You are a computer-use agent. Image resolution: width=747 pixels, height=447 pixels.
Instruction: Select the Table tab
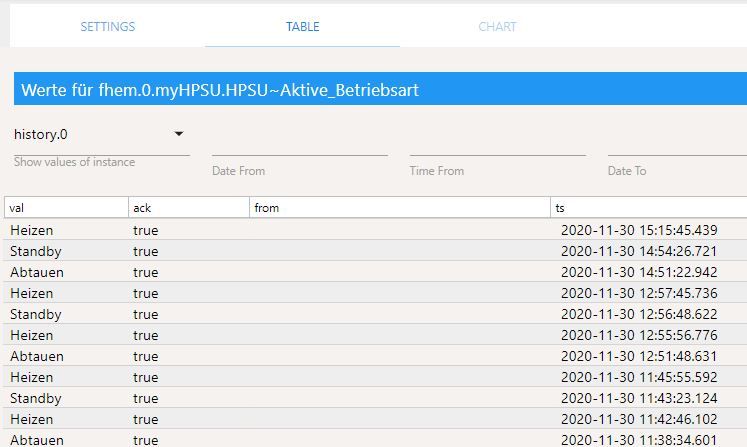pyautogui.click(x=302, y=27)
